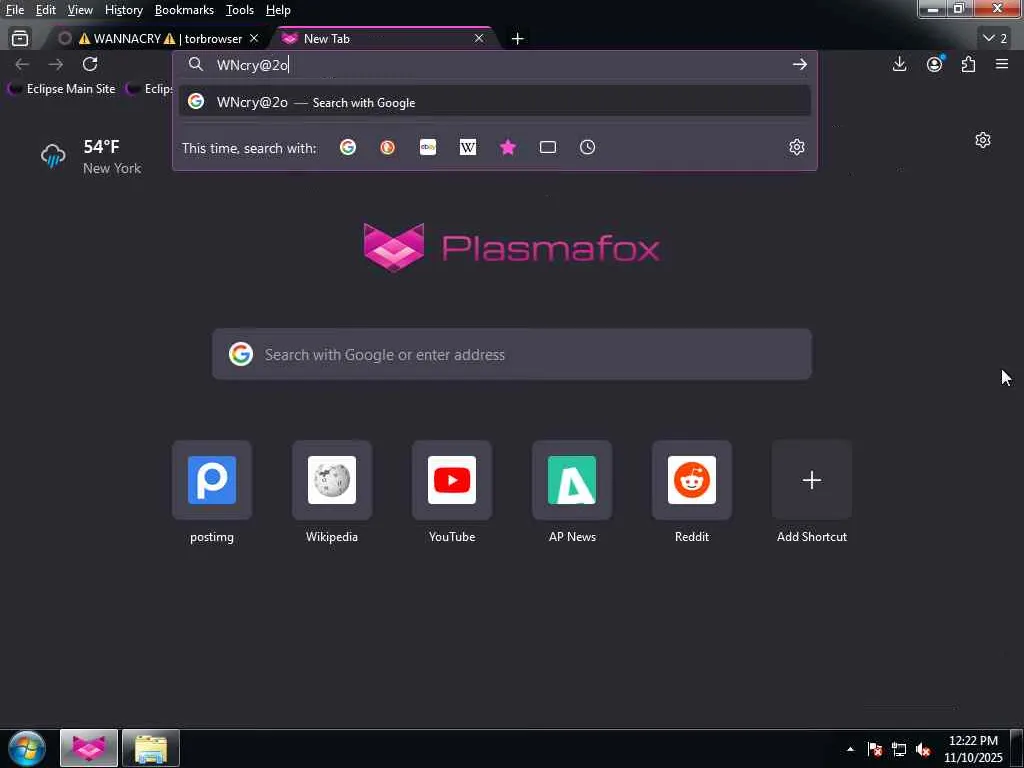Viewport: 1024px width, 768px height.
Task: Search history with the clock icon
Action: (587, 147)
